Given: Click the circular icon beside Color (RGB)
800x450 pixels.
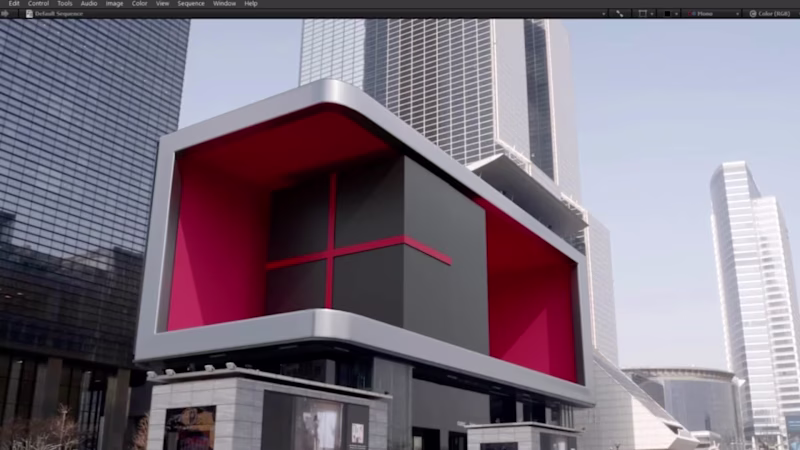Looking at the screenshot, I should [753, 14].
